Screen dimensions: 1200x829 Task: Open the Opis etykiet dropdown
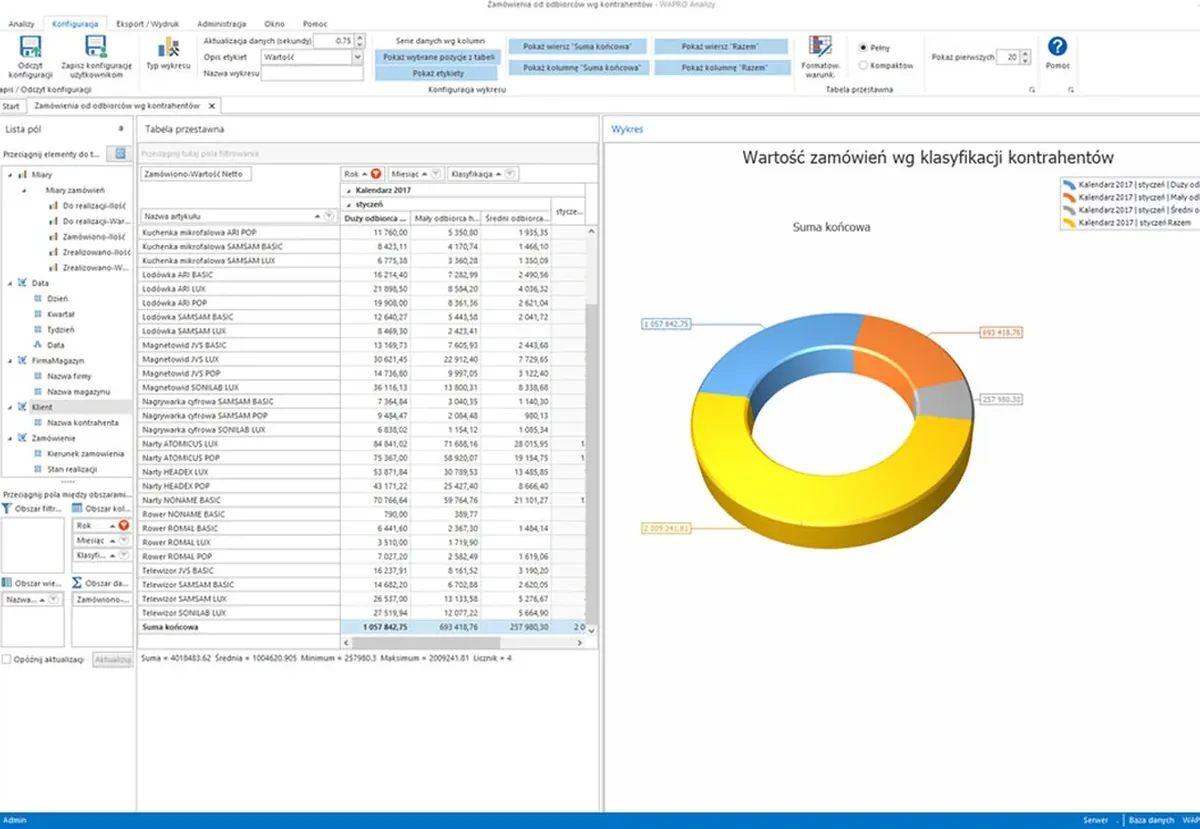[x=357, y=58]
